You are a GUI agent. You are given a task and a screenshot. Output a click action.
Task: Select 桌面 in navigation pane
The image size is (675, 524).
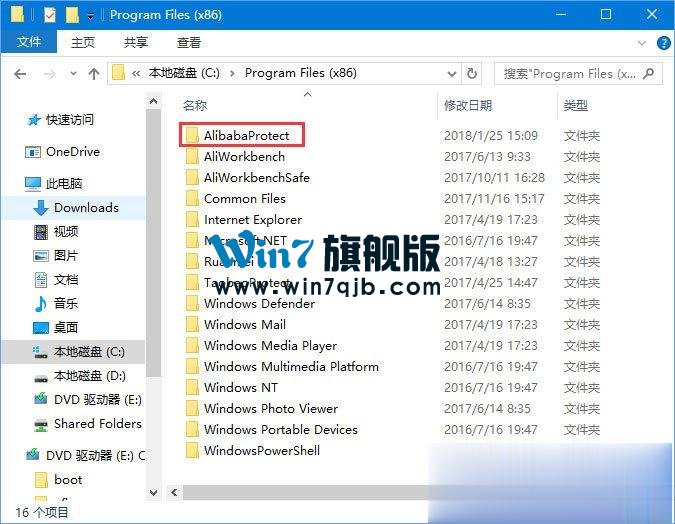coord(65,328)
